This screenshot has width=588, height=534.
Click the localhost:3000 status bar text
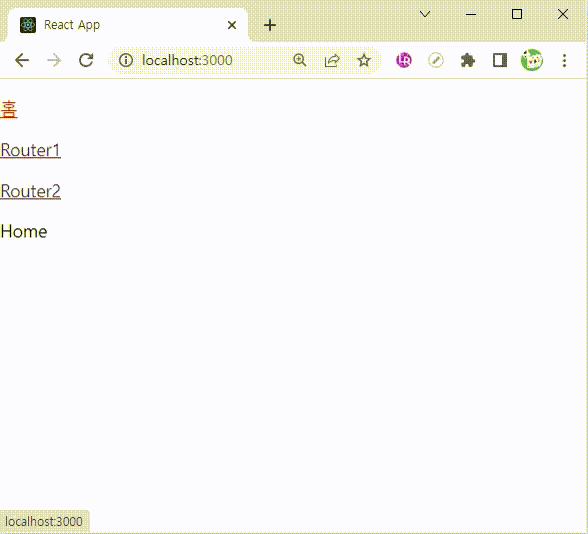44,522
